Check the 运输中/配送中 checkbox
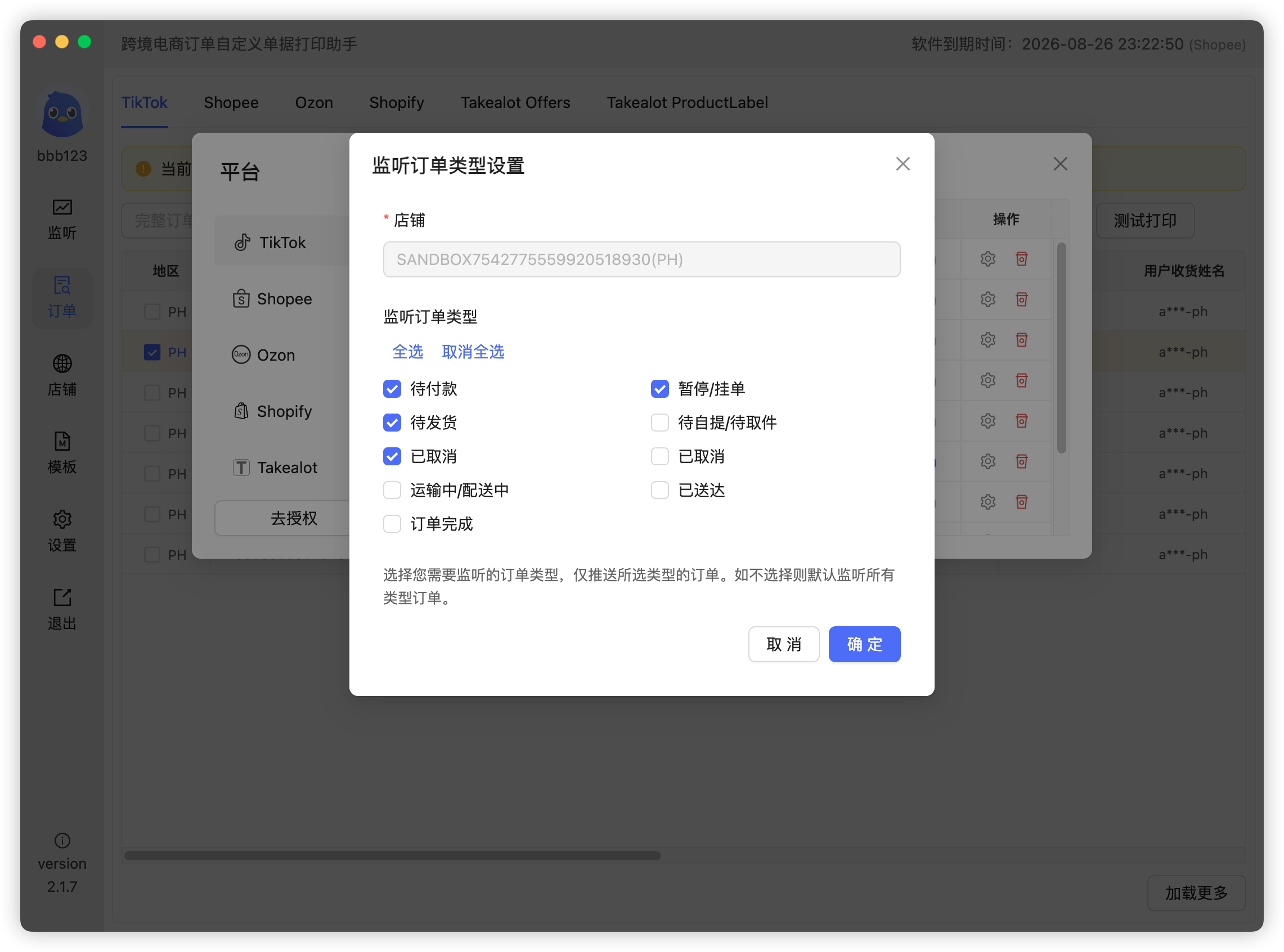This screenshot has width=1284, height=952. [x=392, y=490]
